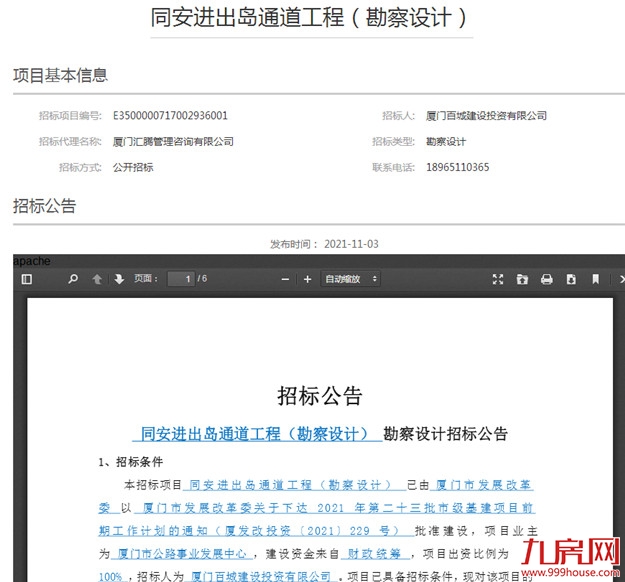Select the 勘察设计 tender type value
This screenshot has width=625, height=582.
(446, 142)
